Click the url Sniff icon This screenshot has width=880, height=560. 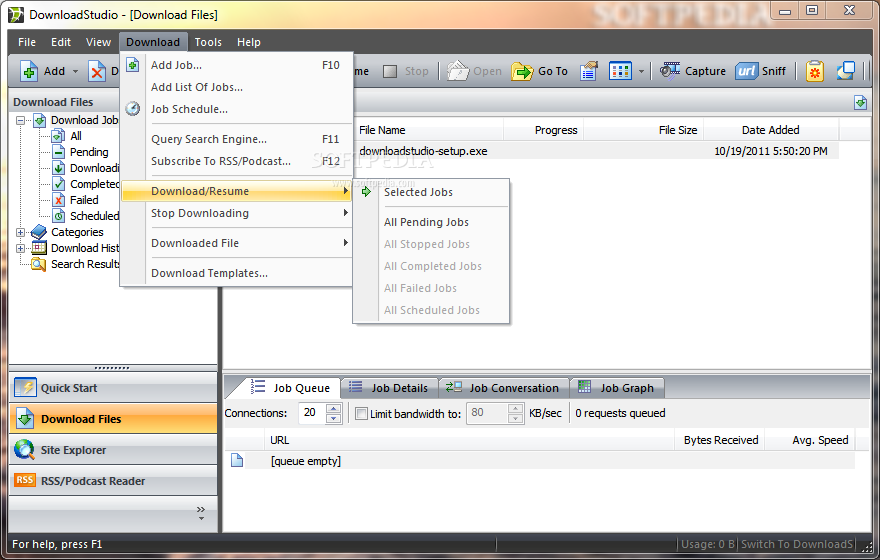pyautogui.click(x=746, y=71)
